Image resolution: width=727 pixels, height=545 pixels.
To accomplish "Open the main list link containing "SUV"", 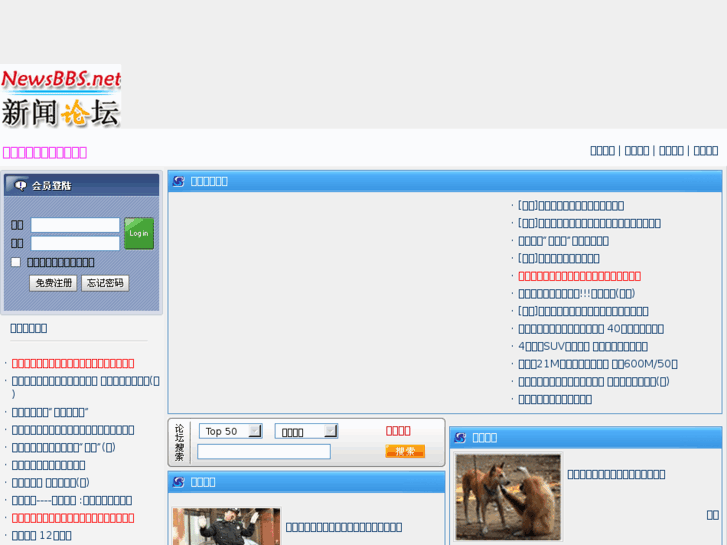I will (x=583, y=346).
